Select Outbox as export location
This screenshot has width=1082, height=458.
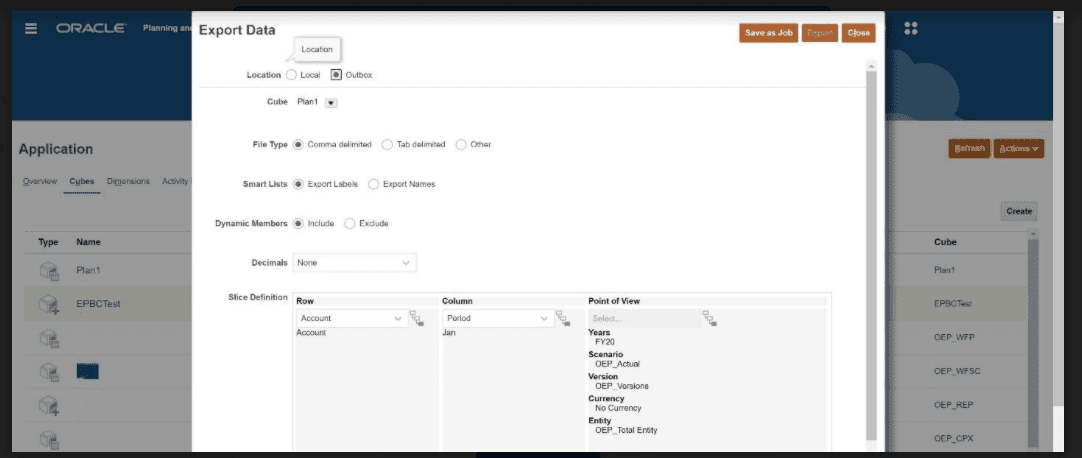click(336, 74)
